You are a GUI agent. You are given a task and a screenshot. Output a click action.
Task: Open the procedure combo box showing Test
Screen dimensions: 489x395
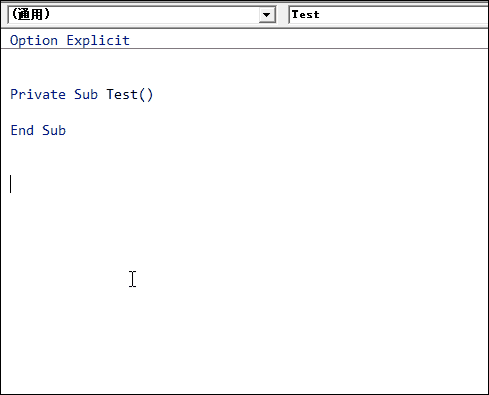[388, 15]
